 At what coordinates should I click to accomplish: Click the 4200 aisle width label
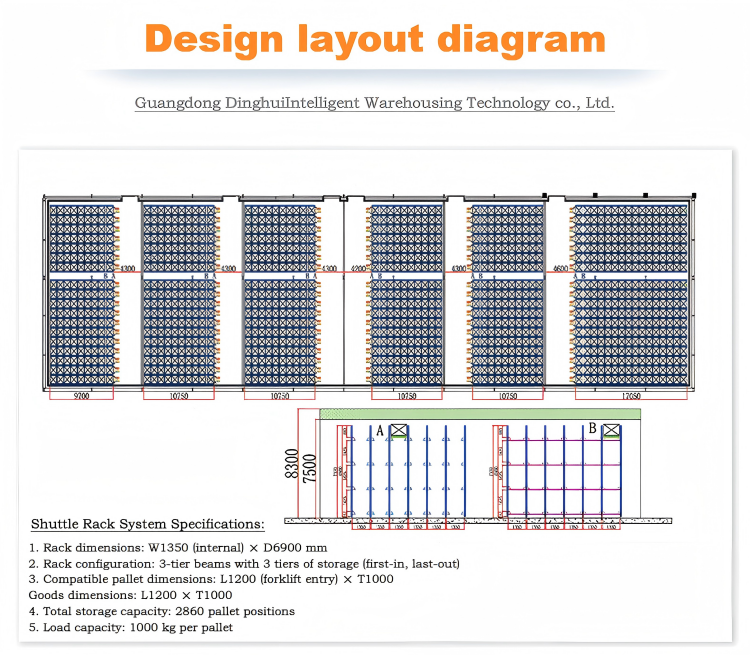click(x=358, y=268)
